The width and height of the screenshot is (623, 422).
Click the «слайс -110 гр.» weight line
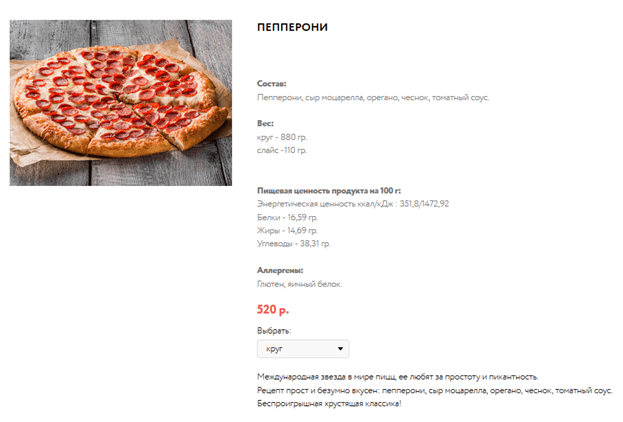click(x=282, y=150)
